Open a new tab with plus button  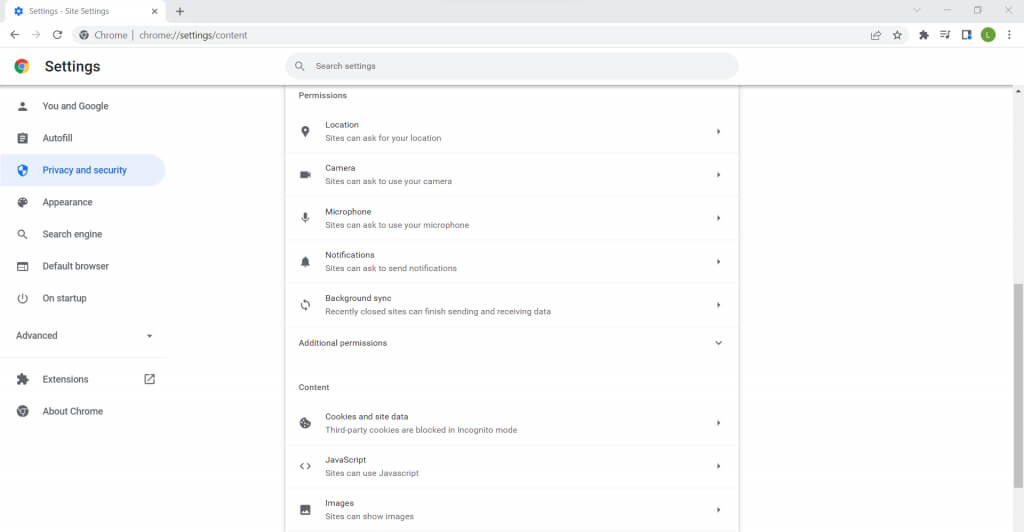tap(180, 11)
